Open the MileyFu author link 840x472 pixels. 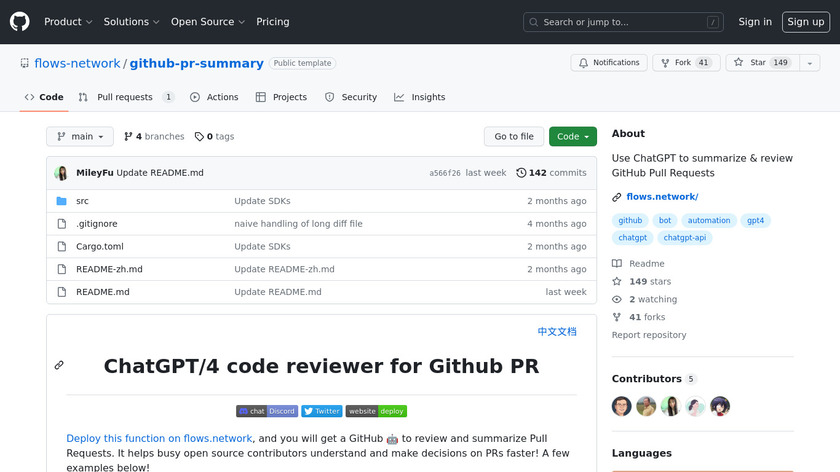(x=95, y=173)
